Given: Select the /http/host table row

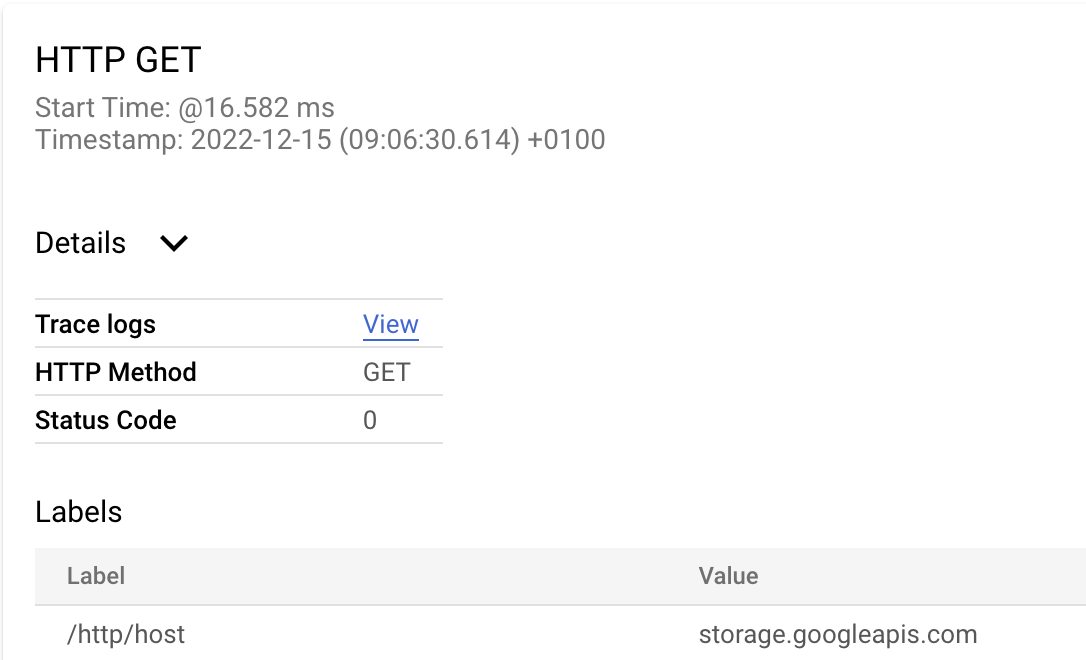Looking at the screenshot, I should [x=400, y=634].
